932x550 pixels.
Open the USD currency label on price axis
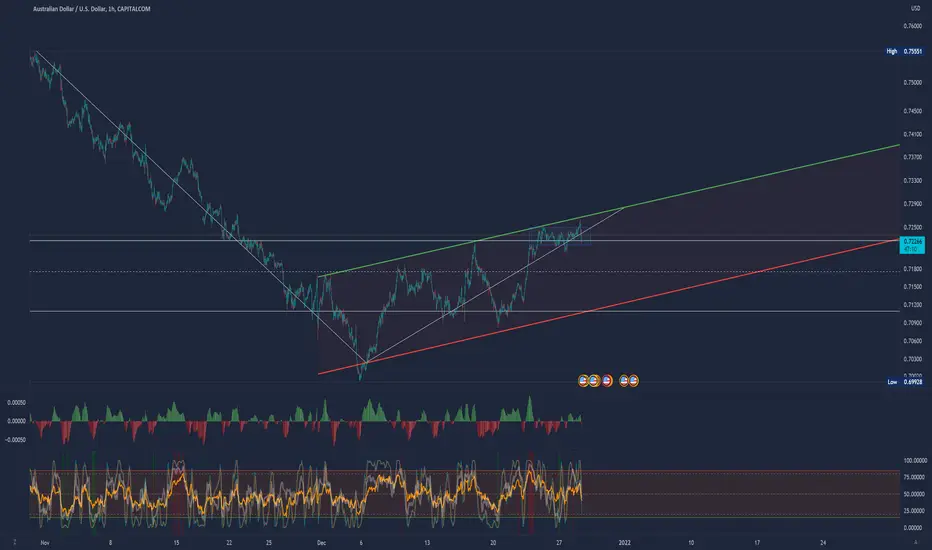(915, 8)
